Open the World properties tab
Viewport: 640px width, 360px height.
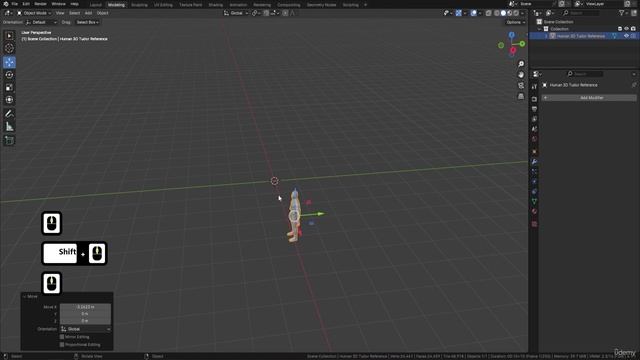point(534,139)
